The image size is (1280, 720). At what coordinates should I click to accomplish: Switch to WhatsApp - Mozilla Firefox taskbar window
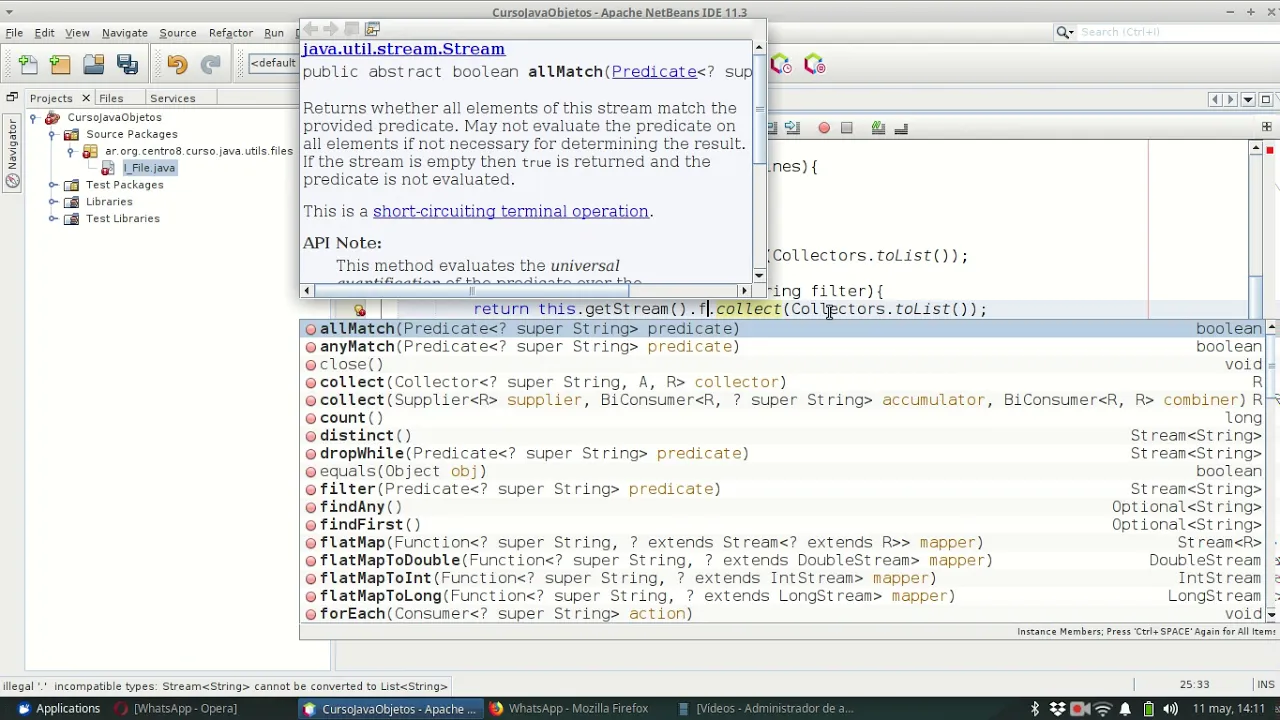pyautogui.click(x=568, y=709)
